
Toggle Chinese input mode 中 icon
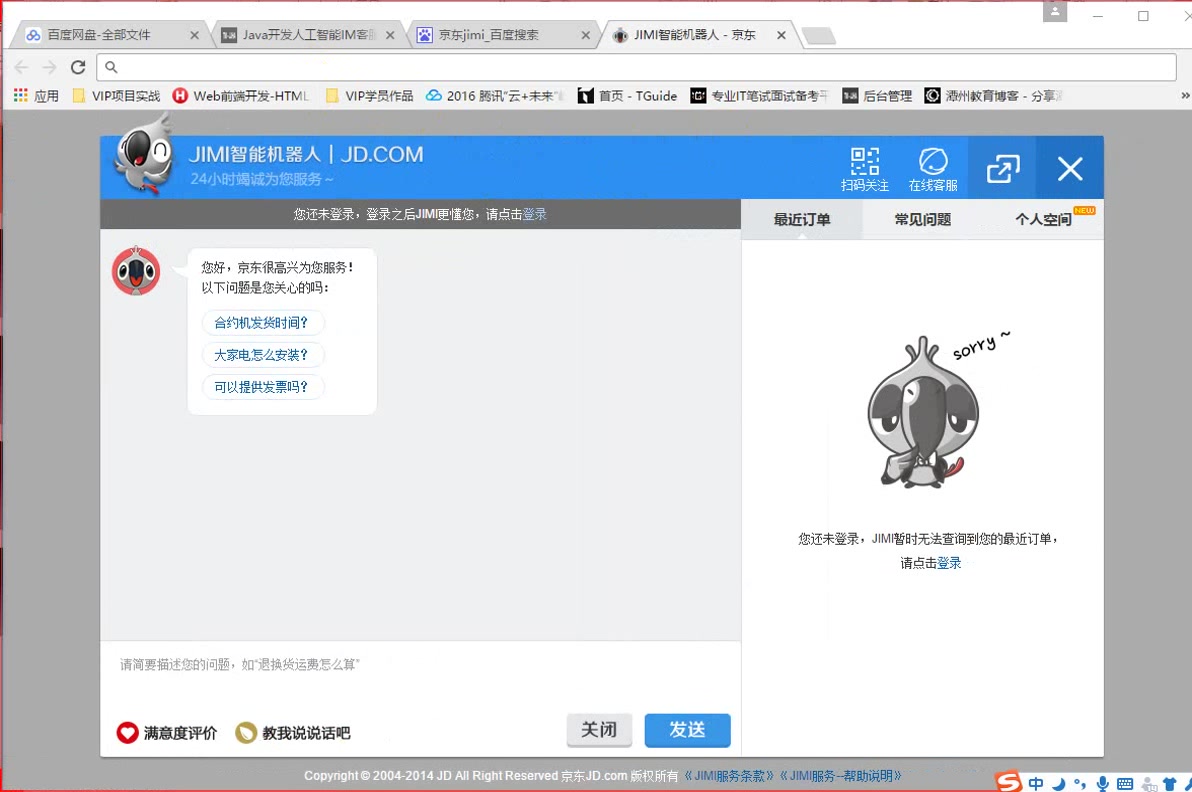(x=1035, y=784)
